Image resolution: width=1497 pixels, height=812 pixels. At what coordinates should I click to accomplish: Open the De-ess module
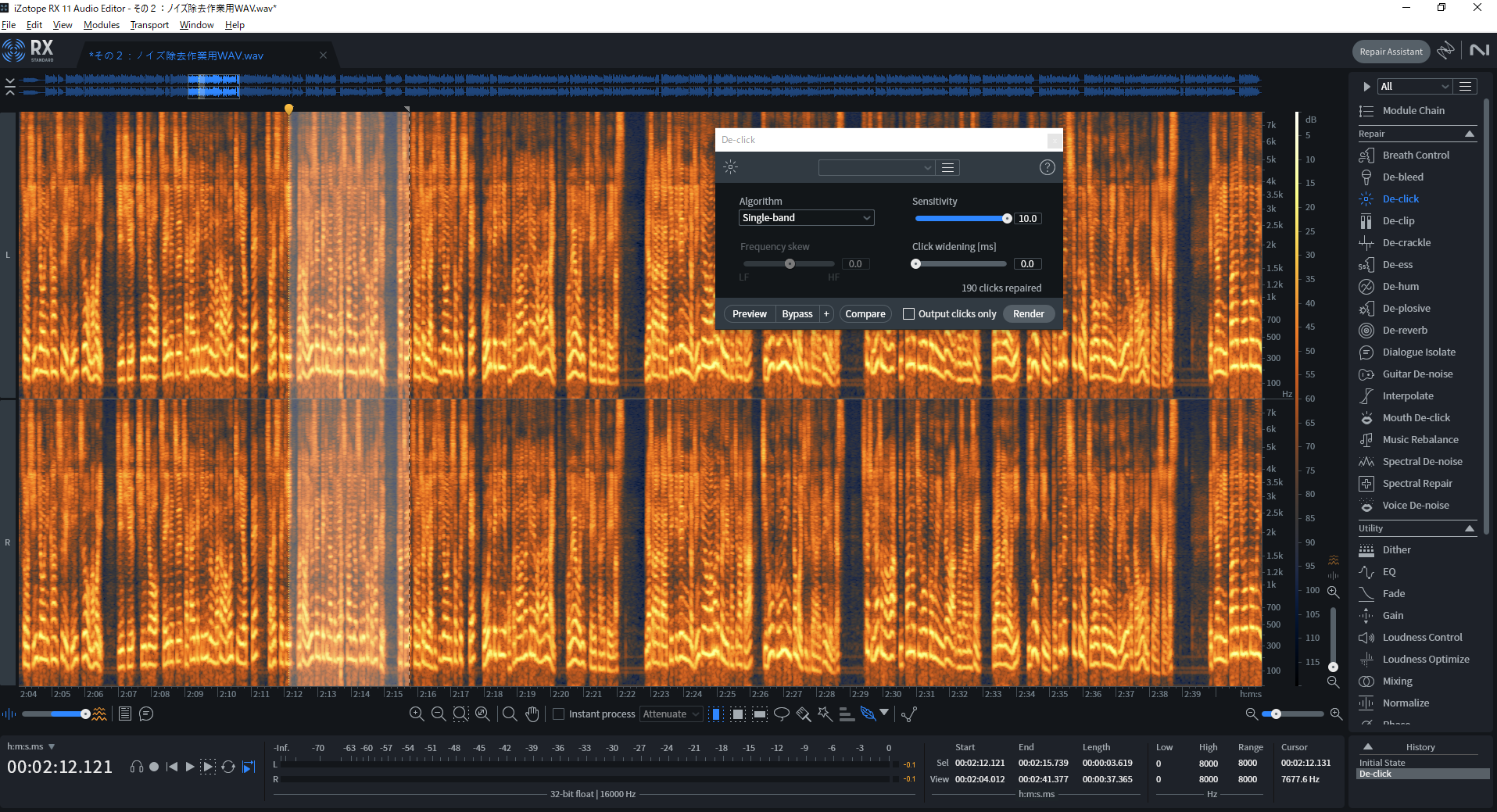click(1397, 264)
